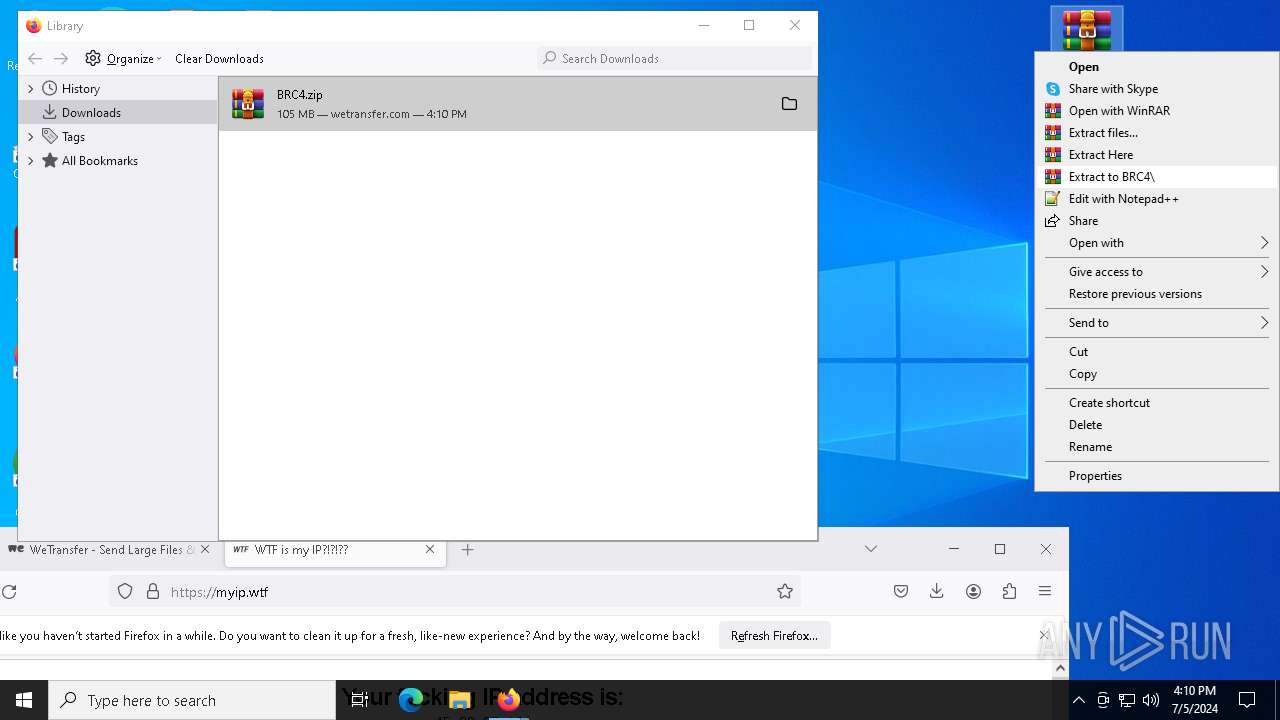1280x720 pixels.
Task: Reload the myip.wtf page
Action: pos(10,592)
